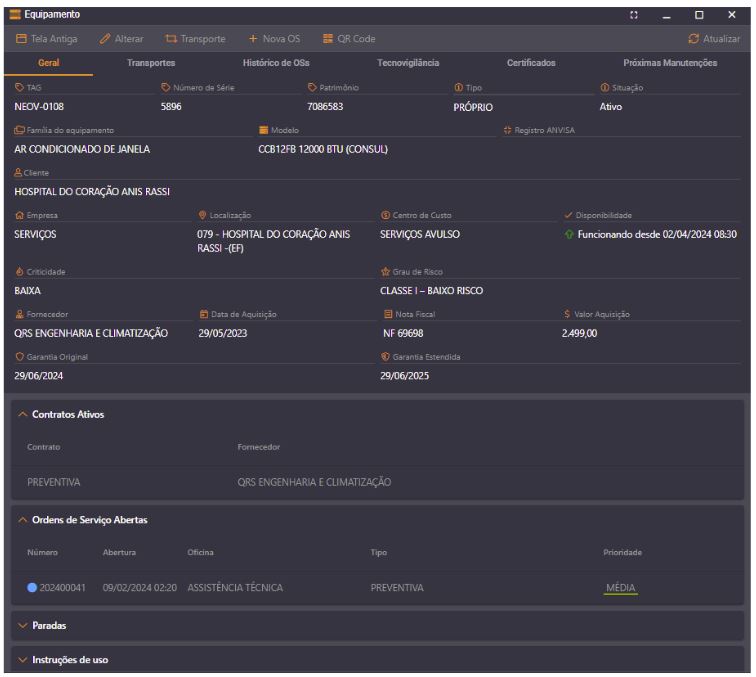Expand the Instruções de uso section
756x677 pixels.
(24, 660)
